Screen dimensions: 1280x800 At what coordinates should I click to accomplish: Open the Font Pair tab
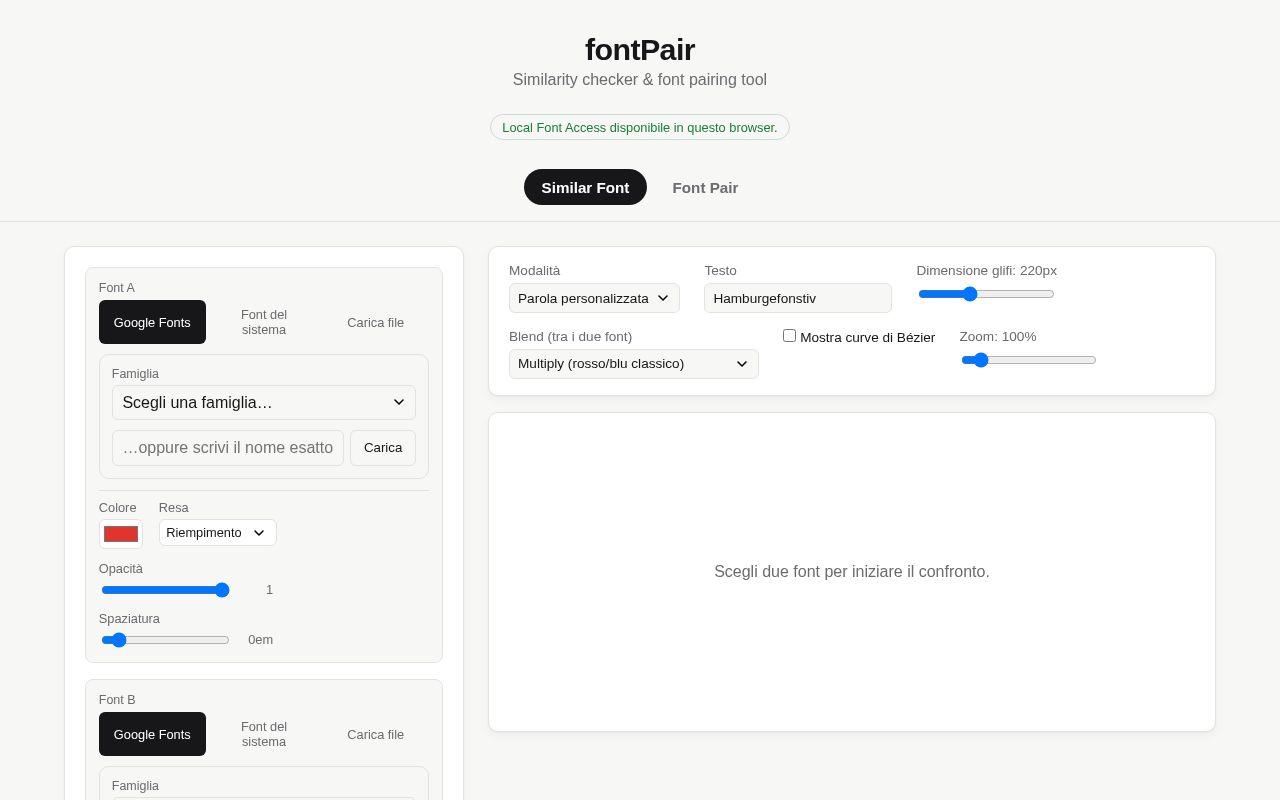705,187
